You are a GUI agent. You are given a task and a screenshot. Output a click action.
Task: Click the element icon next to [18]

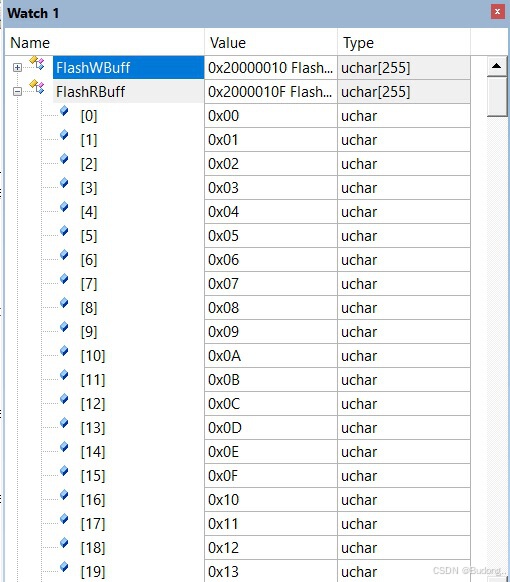(x=64, y=543)
